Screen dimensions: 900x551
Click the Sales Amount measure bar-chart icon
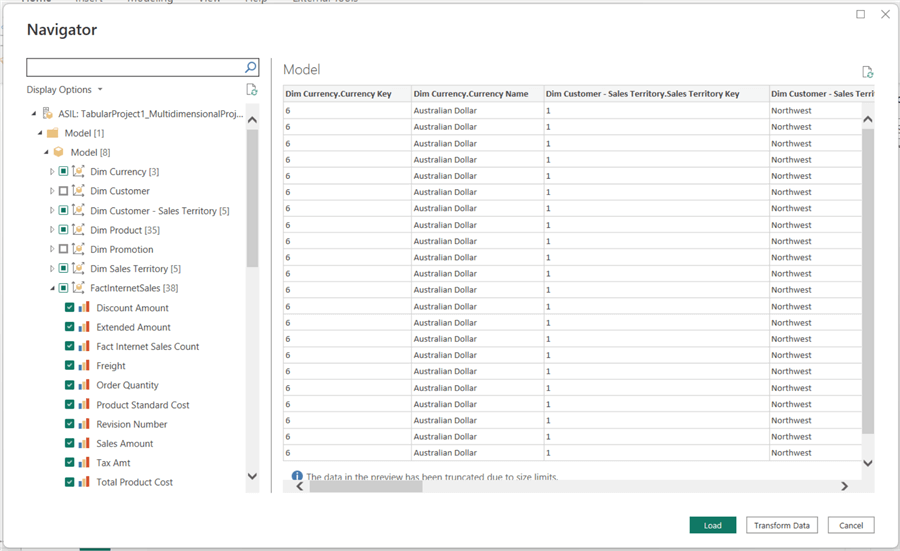84,443
